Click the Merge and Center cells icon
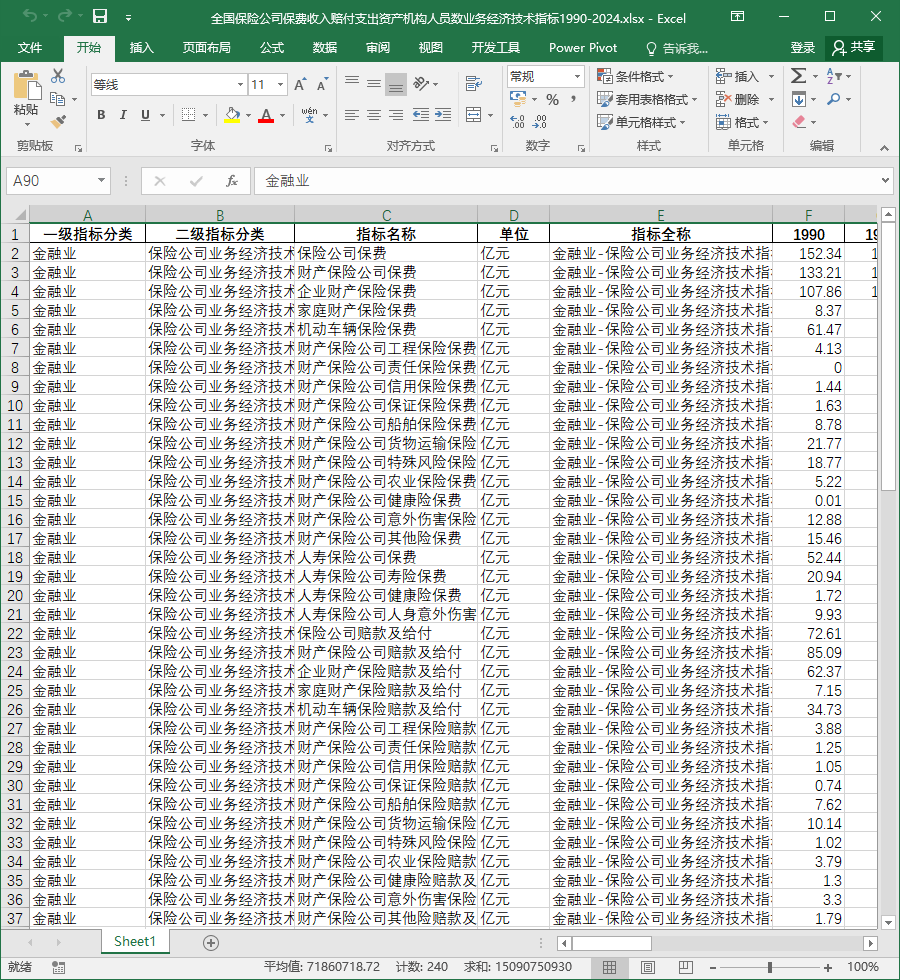The width and height of the screenshot is (900, 980). click(474, 115)
